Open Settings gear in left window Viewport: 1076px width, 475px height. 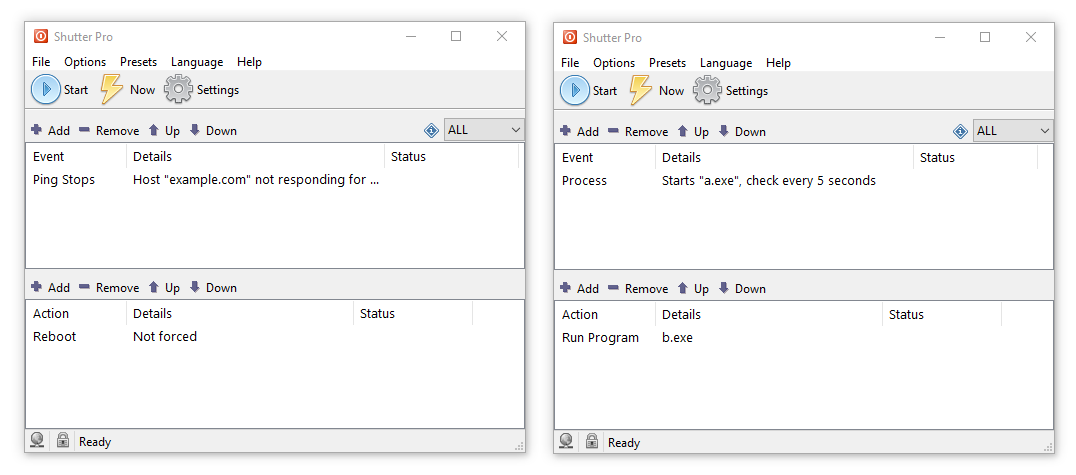[x=178, y=89]
